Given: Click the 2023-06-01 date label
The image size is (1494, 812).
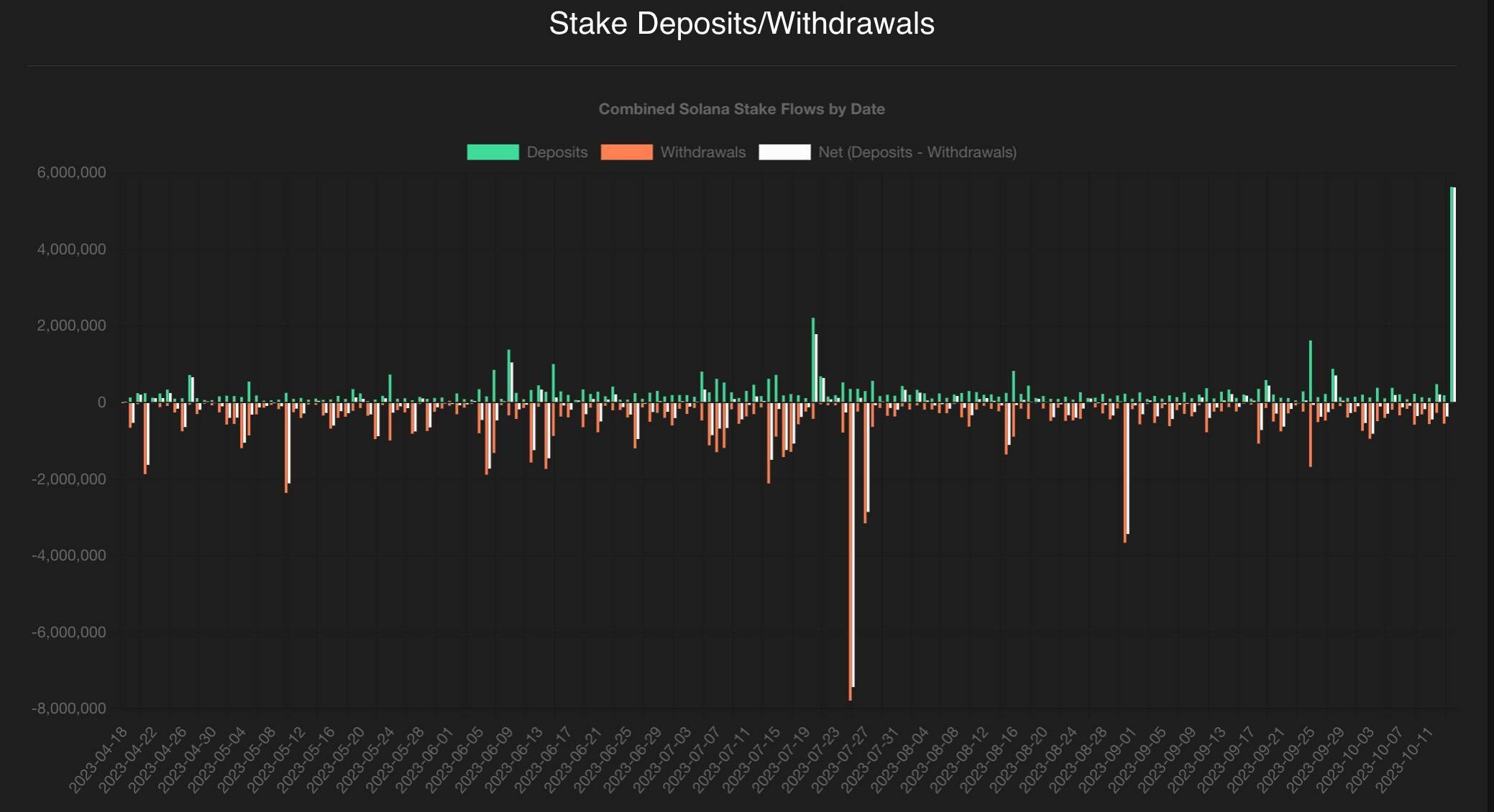Looking at the screenshot, I should click(x=426, y=760).
